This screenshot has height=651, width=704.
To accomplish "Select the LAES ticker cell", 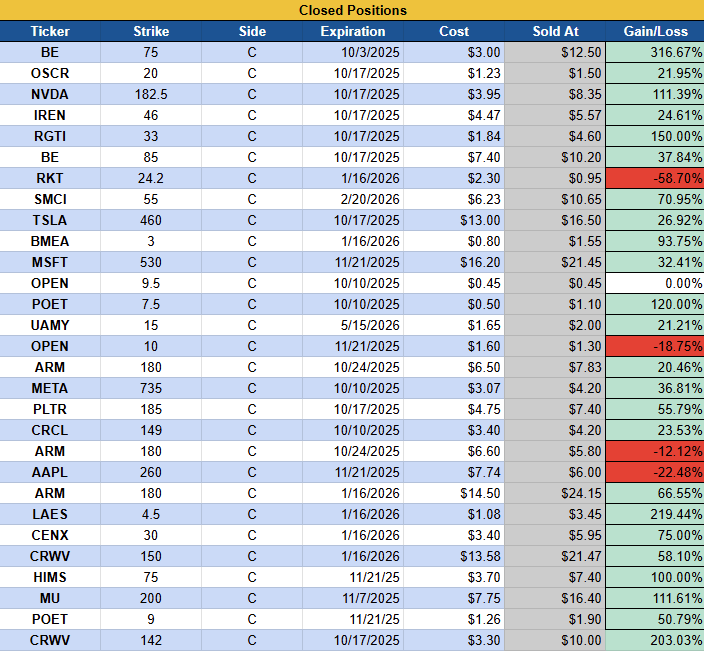I will coord(50,514).
